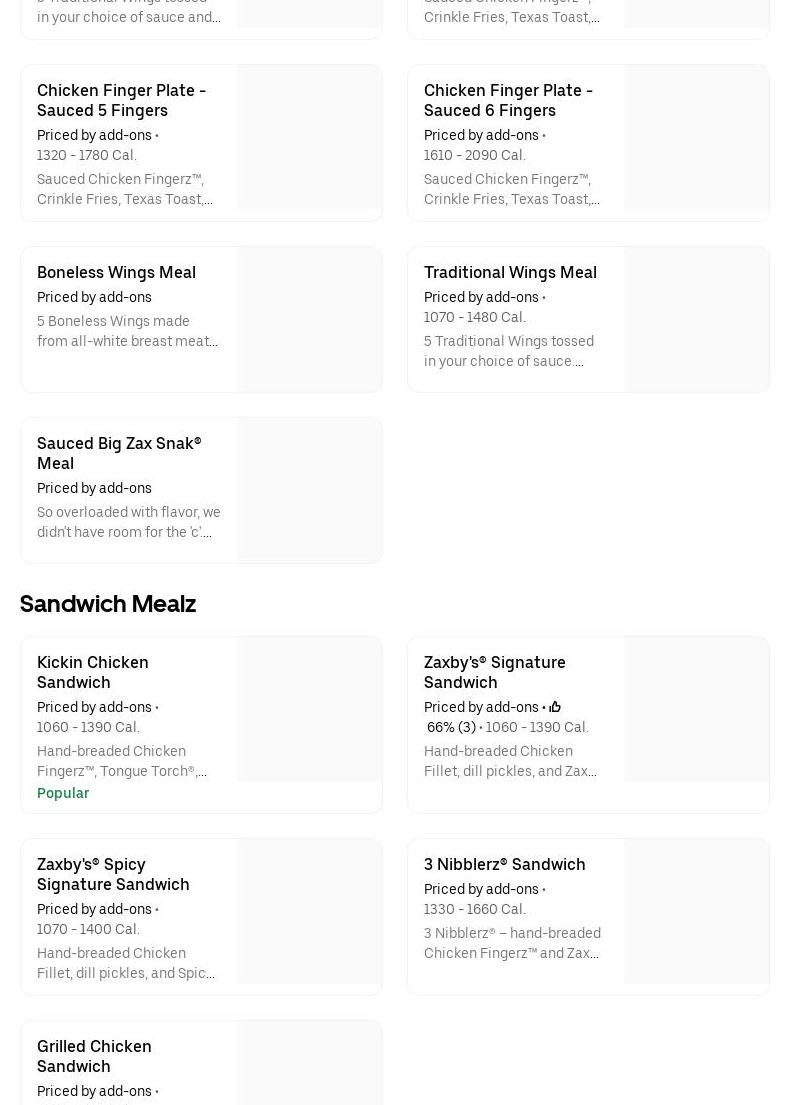Click the Sauced 6 Fingers plate thumbnail
Screen dimensions: 804x1105
696,137
